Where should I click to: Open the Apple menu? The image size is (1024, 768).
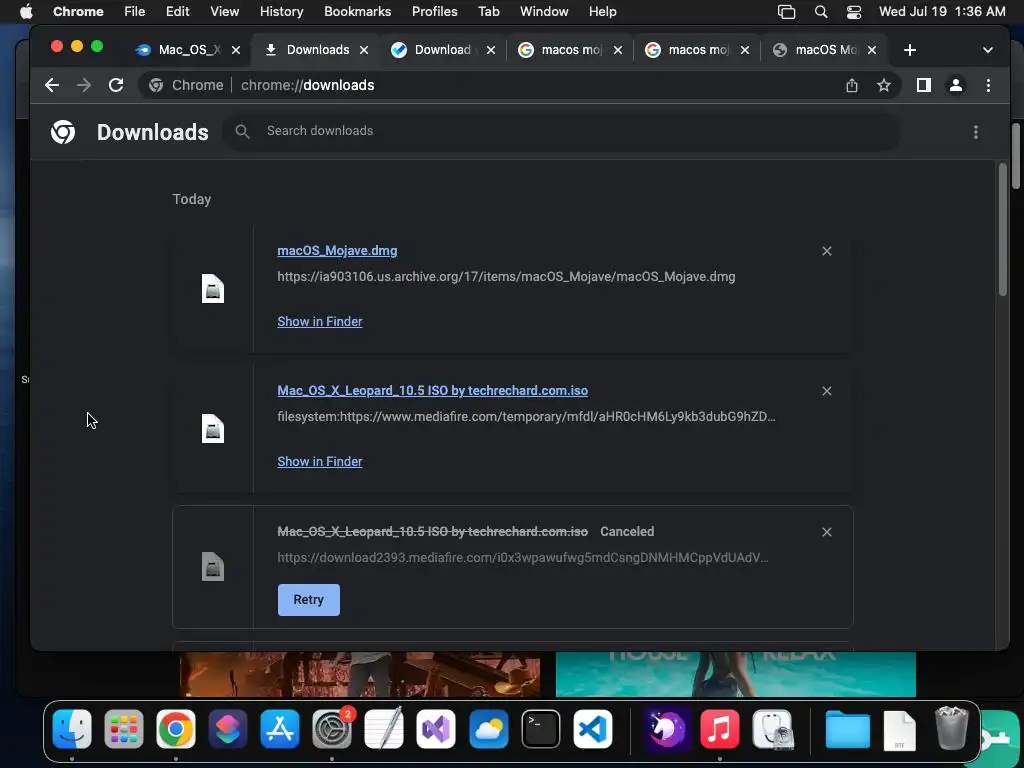click(x=26, y=11)
